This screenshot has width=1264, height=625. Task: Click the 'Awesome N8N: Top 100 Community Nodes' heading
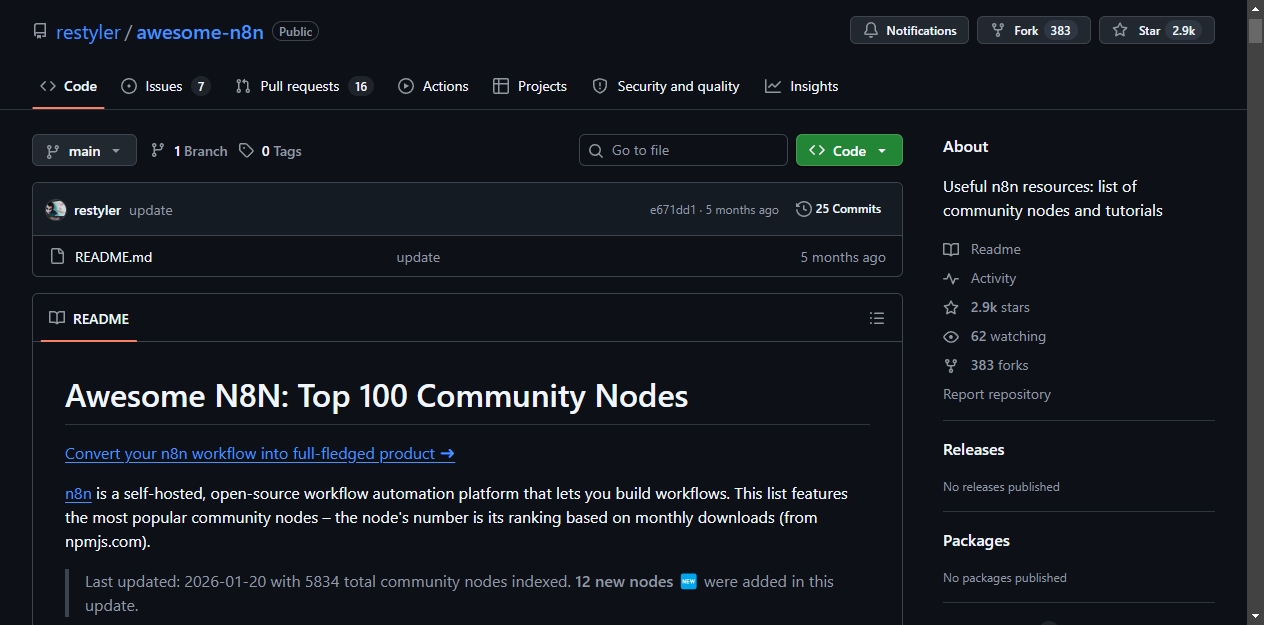tap(376, 396)
